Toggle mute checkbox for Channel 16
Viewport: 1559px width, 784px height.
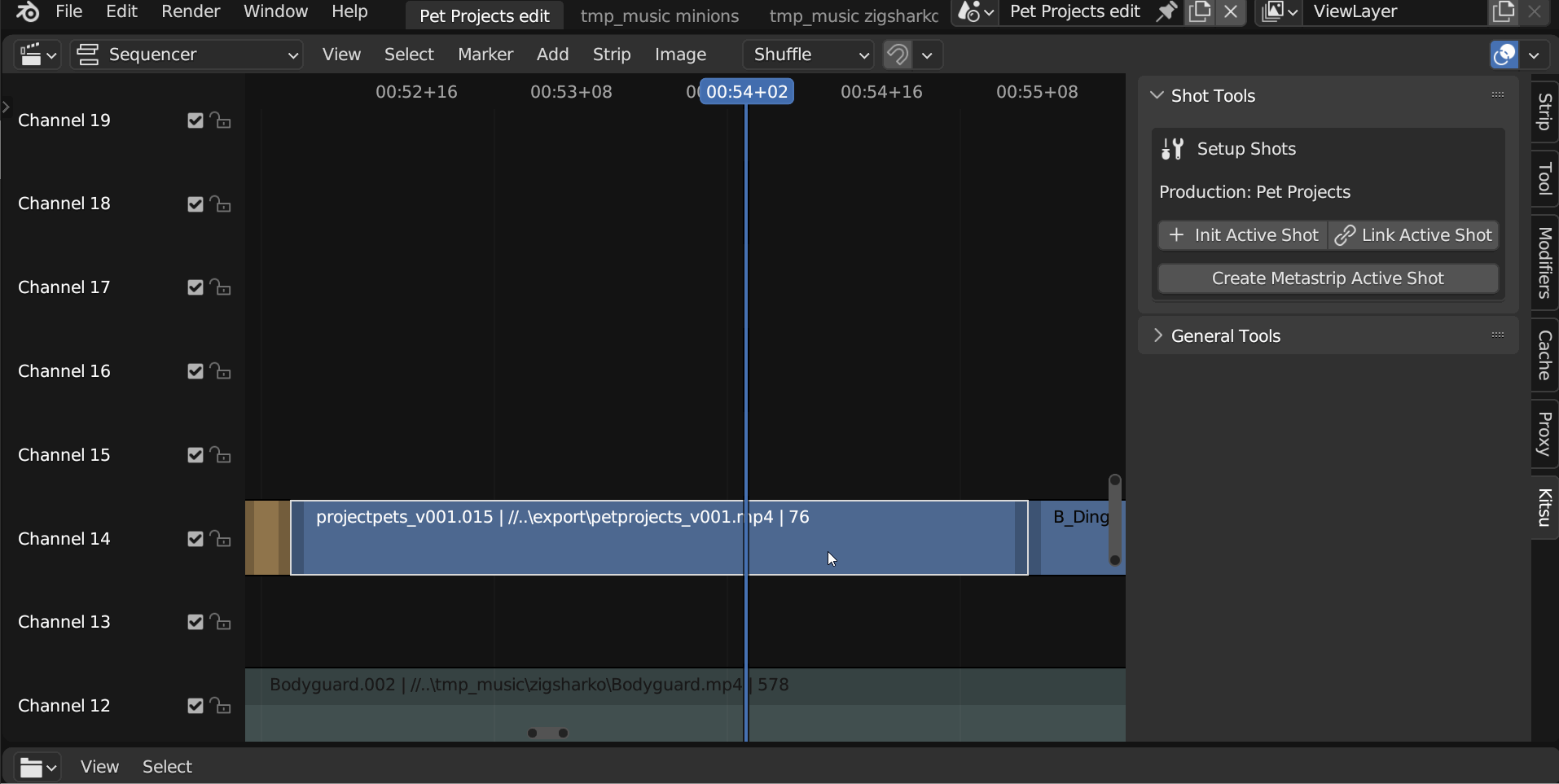pos(195,371)
